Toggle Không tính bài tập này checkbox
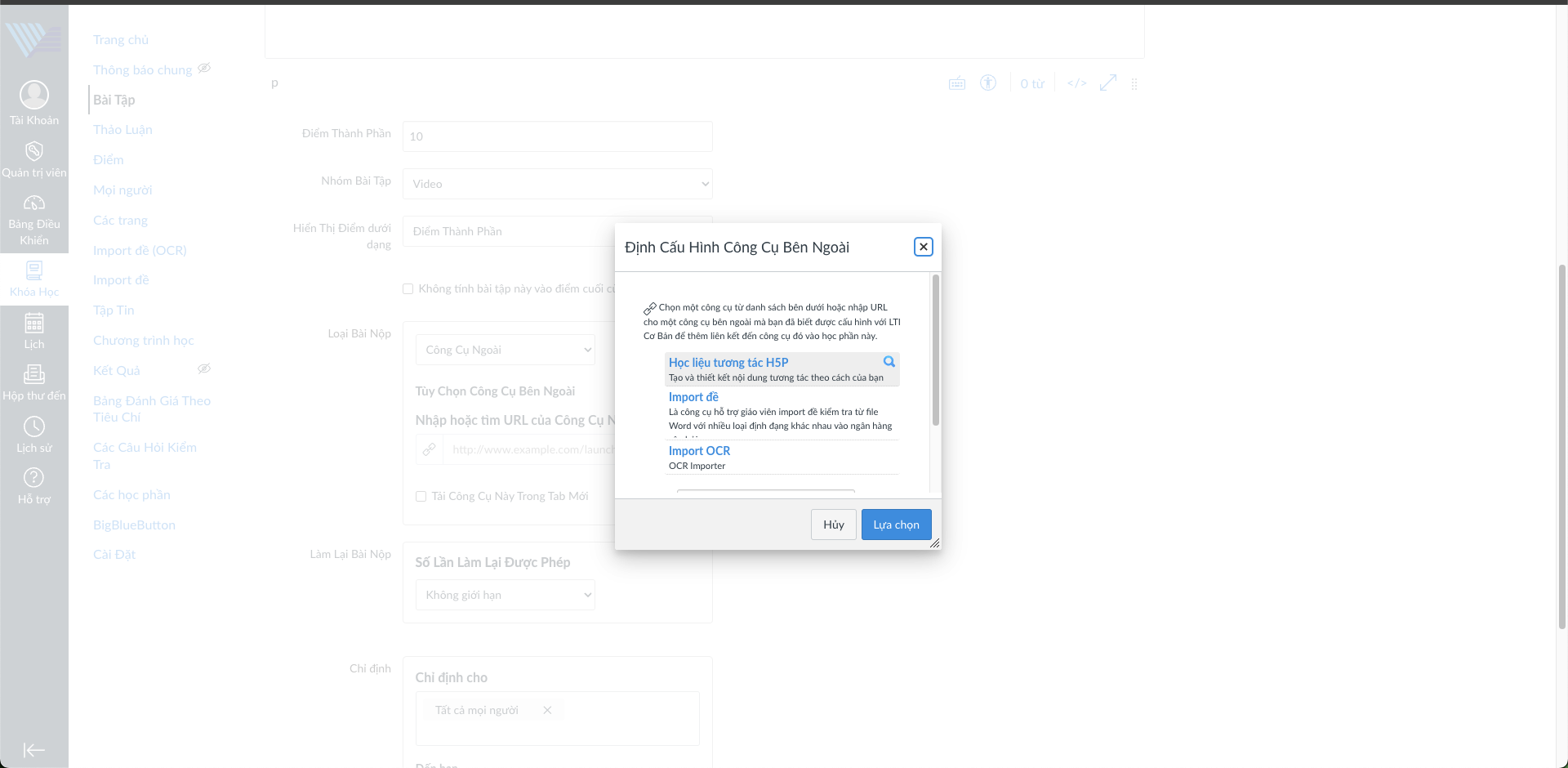 click(408, 288)
